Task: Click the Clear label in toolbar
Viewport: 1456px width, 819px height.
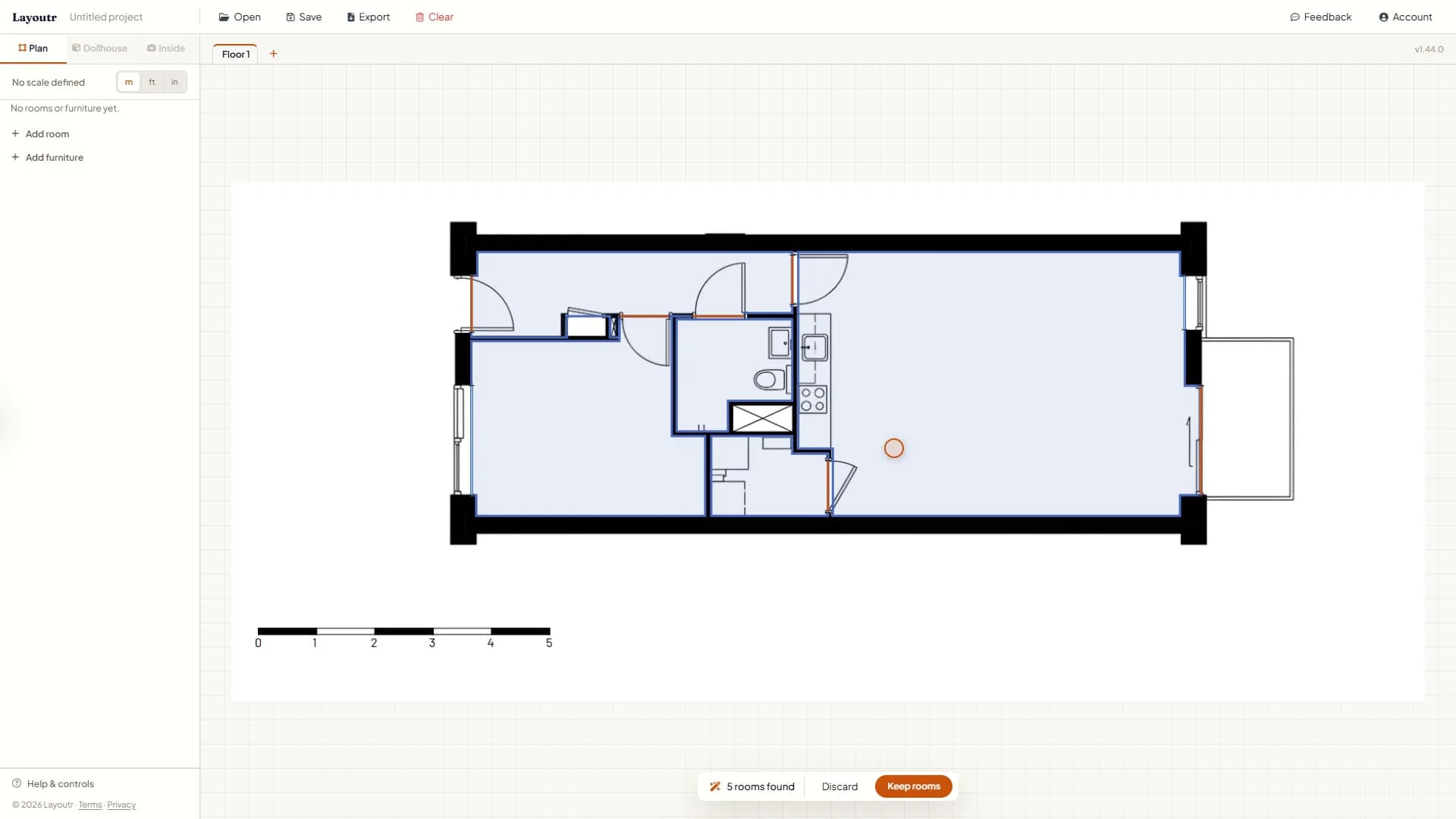Action: click(441, 17)
